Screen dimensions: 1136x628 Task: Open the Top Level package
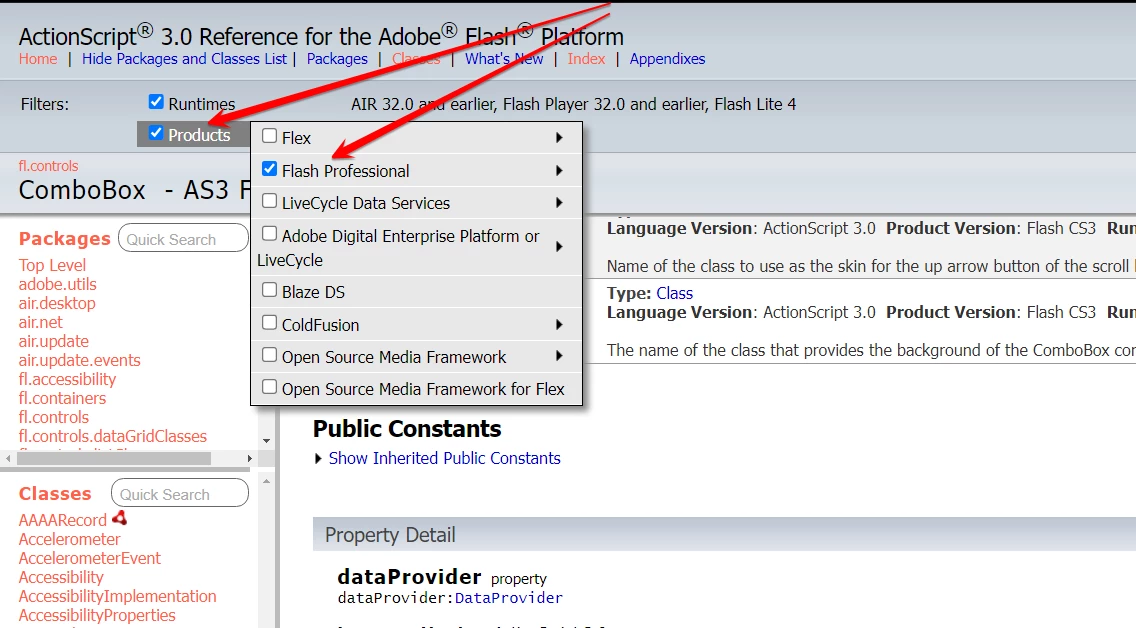pyautogui.click(x=52, y=265)
